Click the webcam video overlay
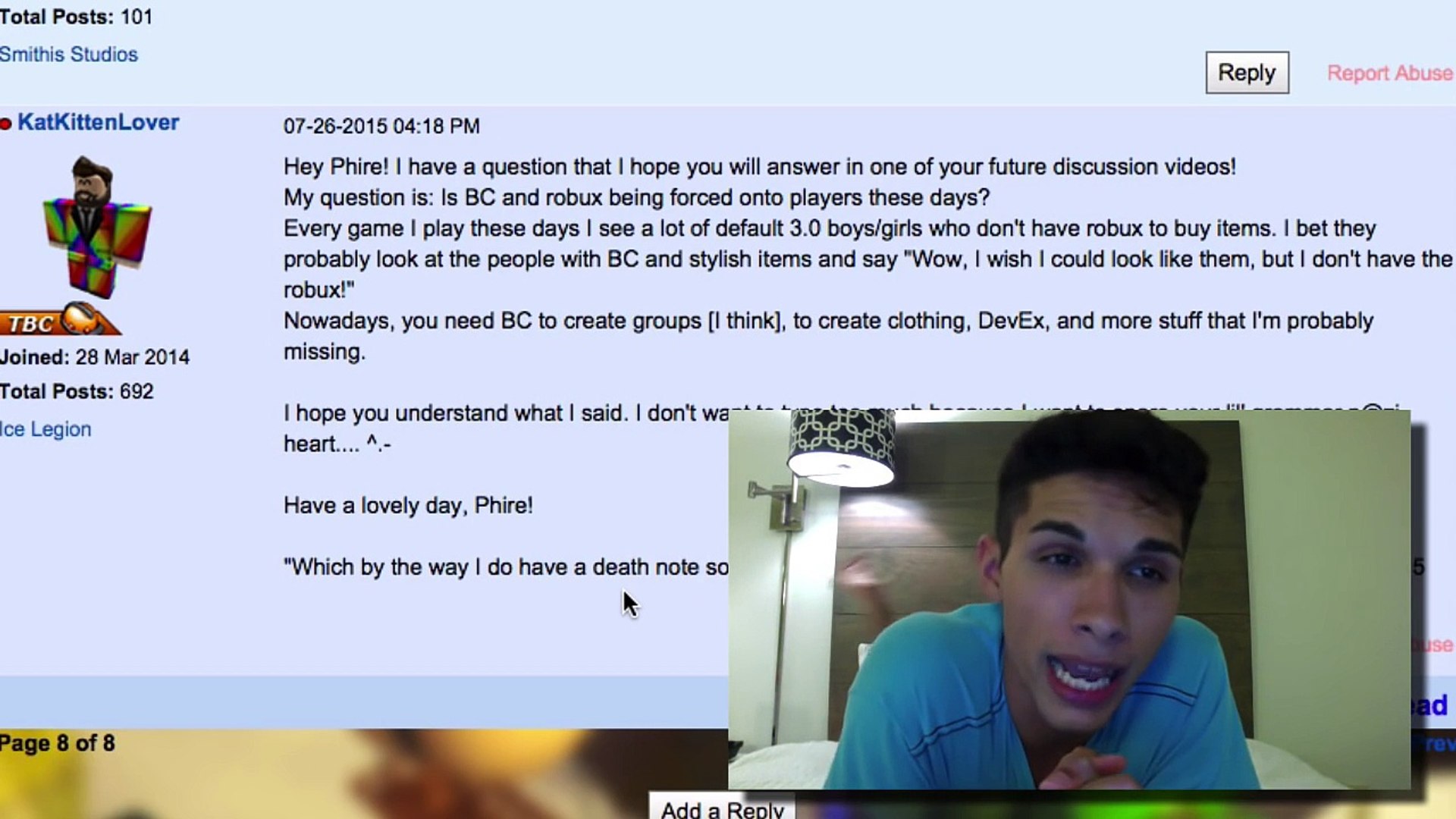Image resolution: width=1456 pixels, height=819 pixels. 1069,599
